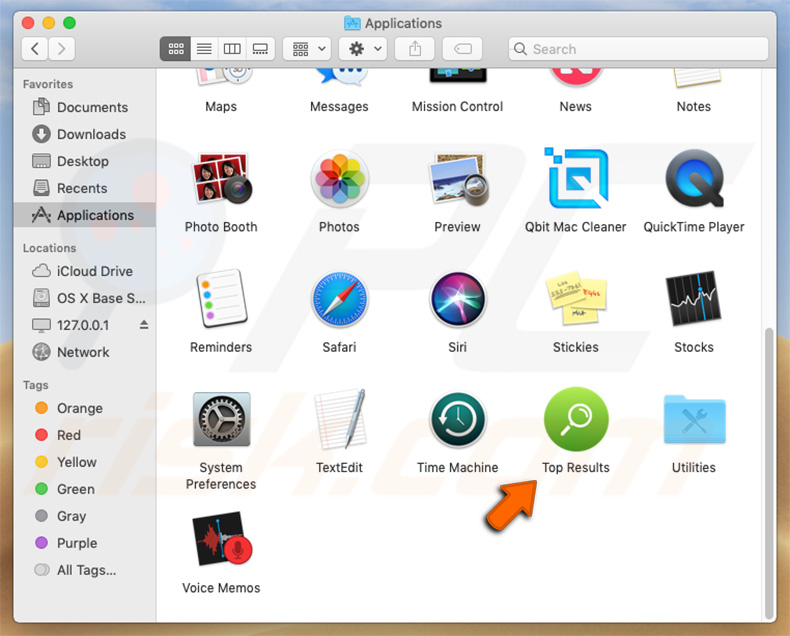790x636 pixels.
Task: Open the Action gear dropdown menu
Action: (x=363, y=49)
